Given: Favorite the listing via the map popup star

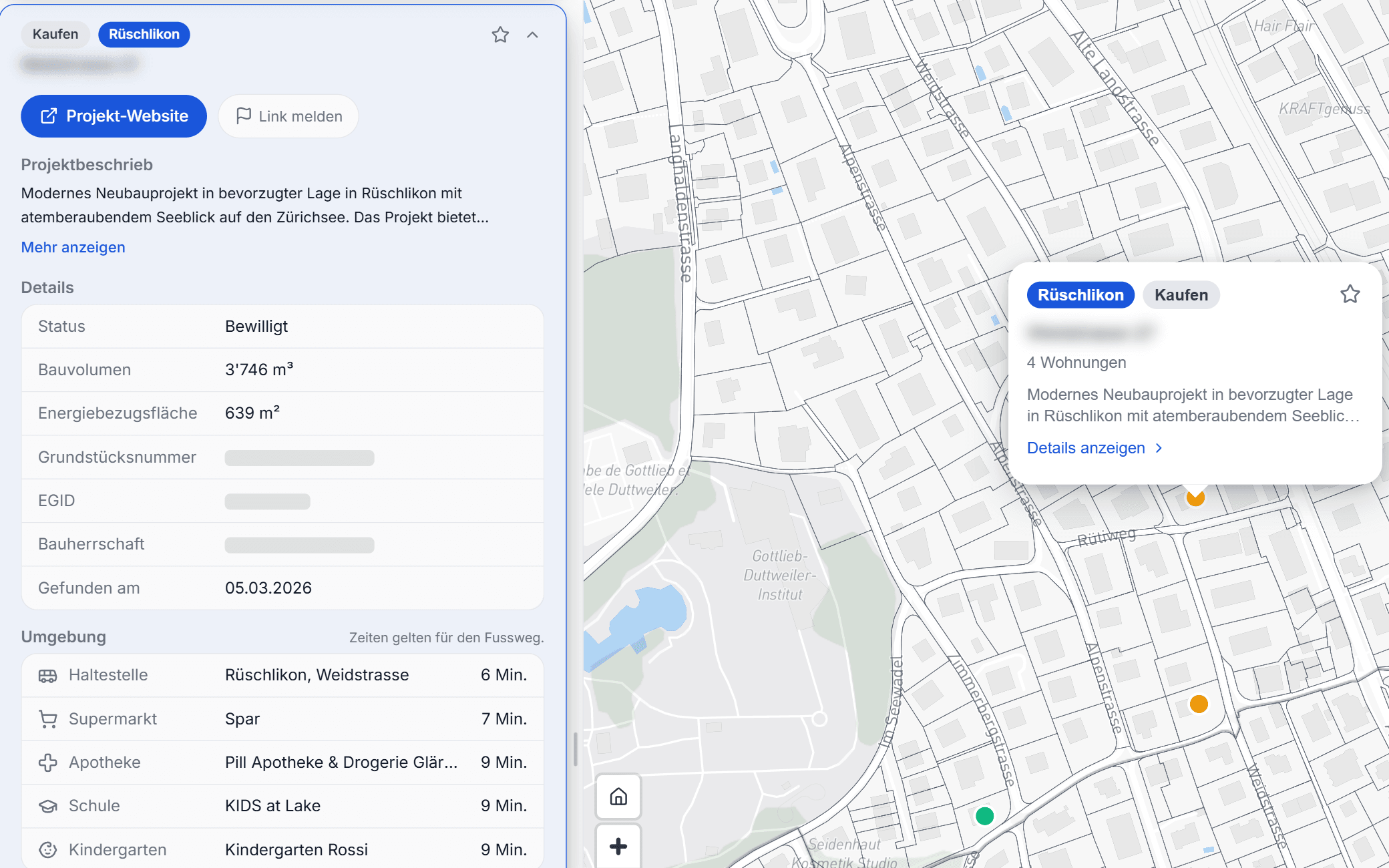Looking at the screenshot, I should [x=1350, y=294].
